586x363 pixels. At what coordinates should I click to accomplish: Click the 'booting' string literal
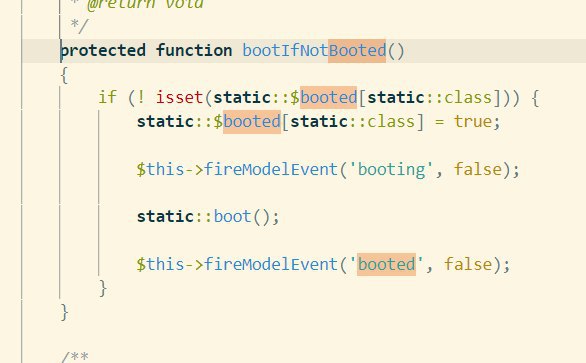tap(391, 169)
